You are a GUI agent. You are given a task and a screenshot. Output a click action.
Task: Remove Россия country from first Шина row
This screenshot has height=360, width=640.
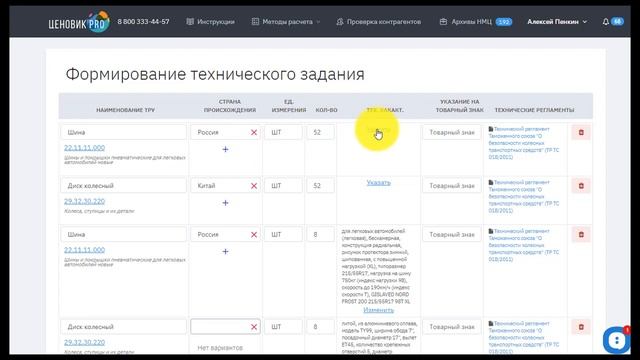254,132
